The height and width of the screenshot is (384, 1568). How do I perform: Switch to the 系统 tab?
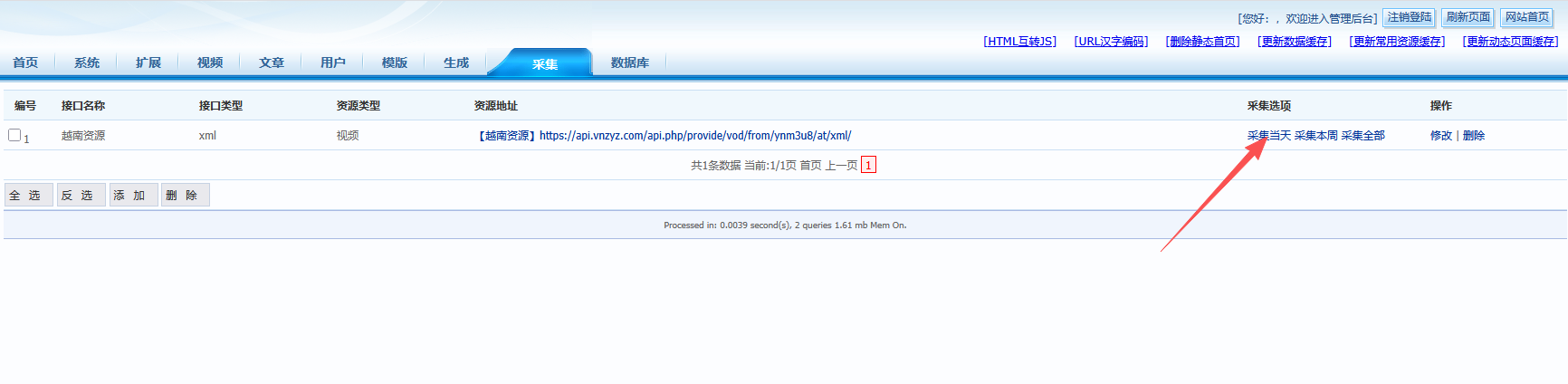[x=87, y=62]
